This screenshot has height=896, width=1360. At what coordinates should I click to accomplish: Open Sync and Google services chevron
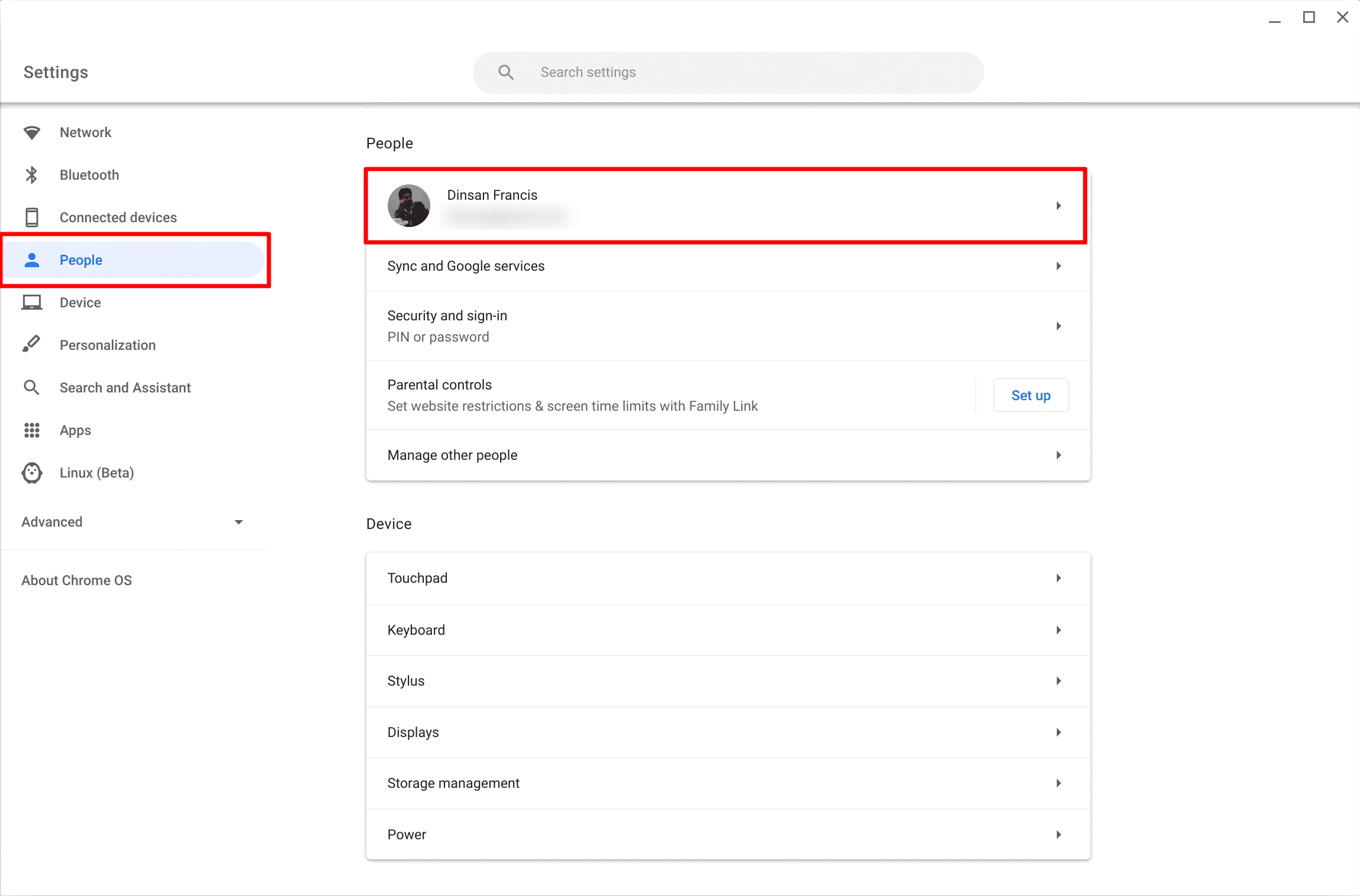pos(1059,266)
